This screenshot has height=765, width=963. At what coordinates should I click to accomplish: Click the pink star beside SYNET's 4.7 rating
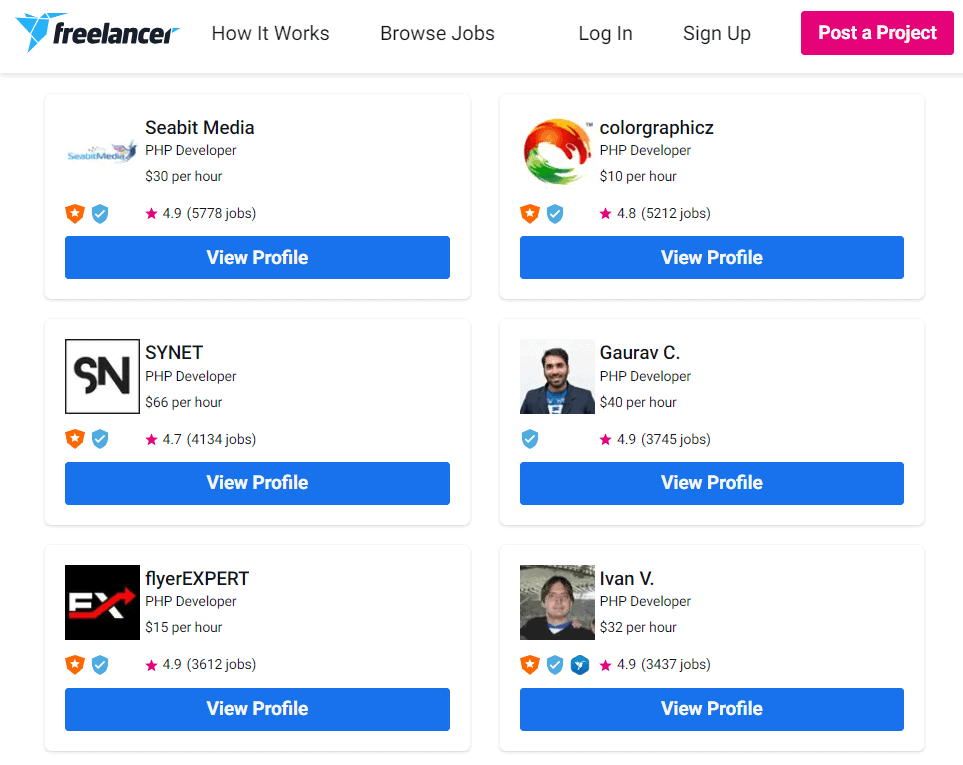click(151, 439)
